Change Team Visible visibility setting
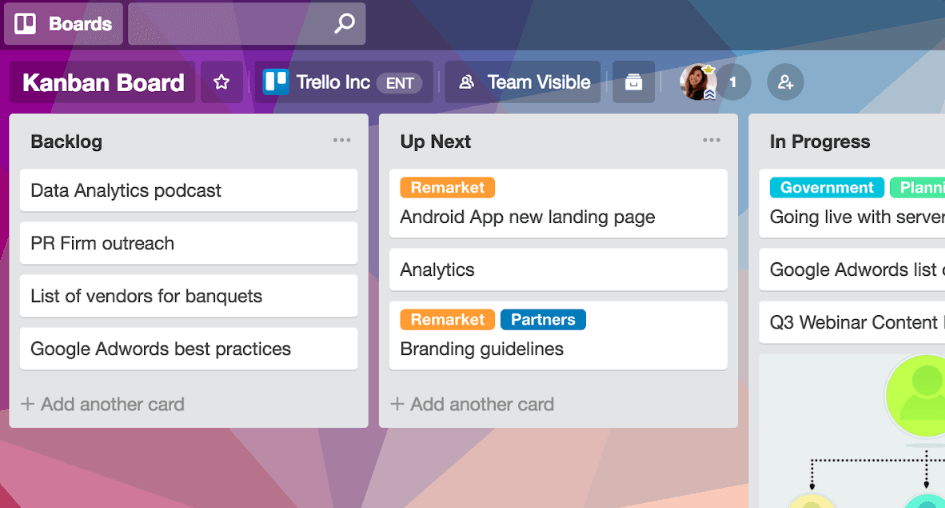Viewport: 945px width, 508px height. pyautogui.click(x=523, y=82)
